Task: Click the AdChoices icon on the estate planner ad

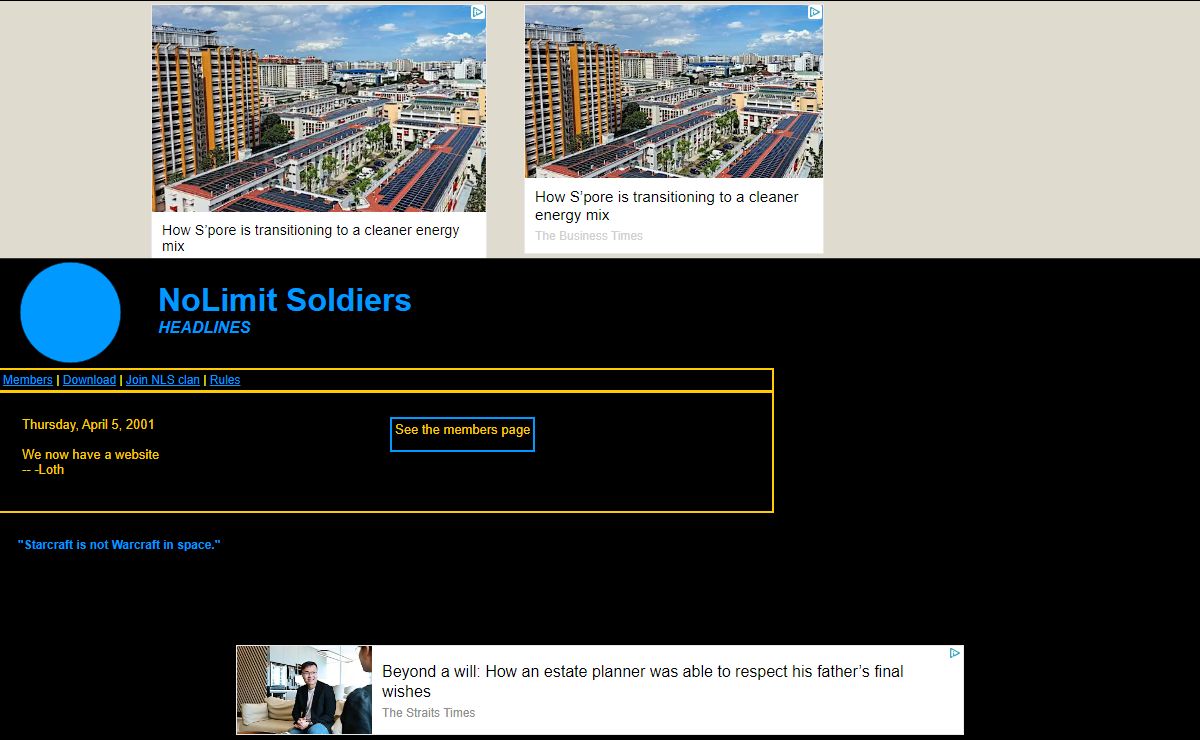Action: coord(954,653)
